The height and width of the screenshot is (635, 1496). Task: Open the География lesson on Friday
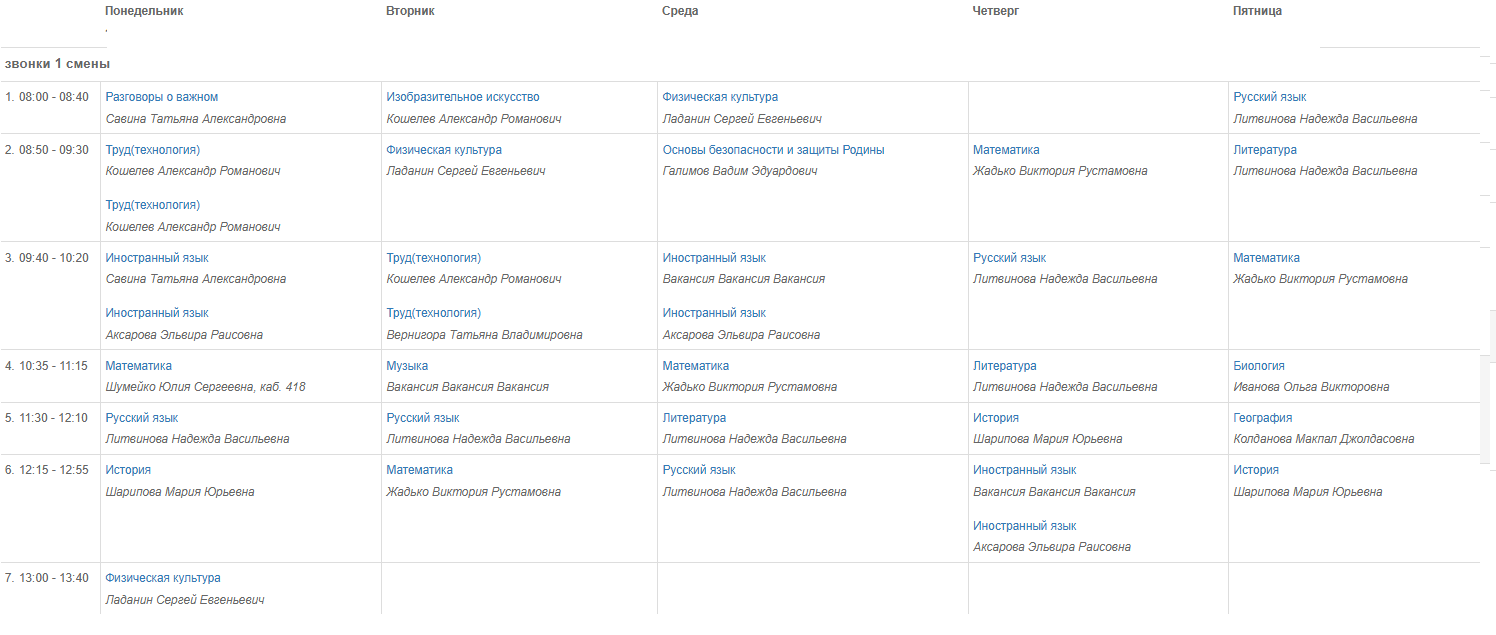click(1263, 418)
